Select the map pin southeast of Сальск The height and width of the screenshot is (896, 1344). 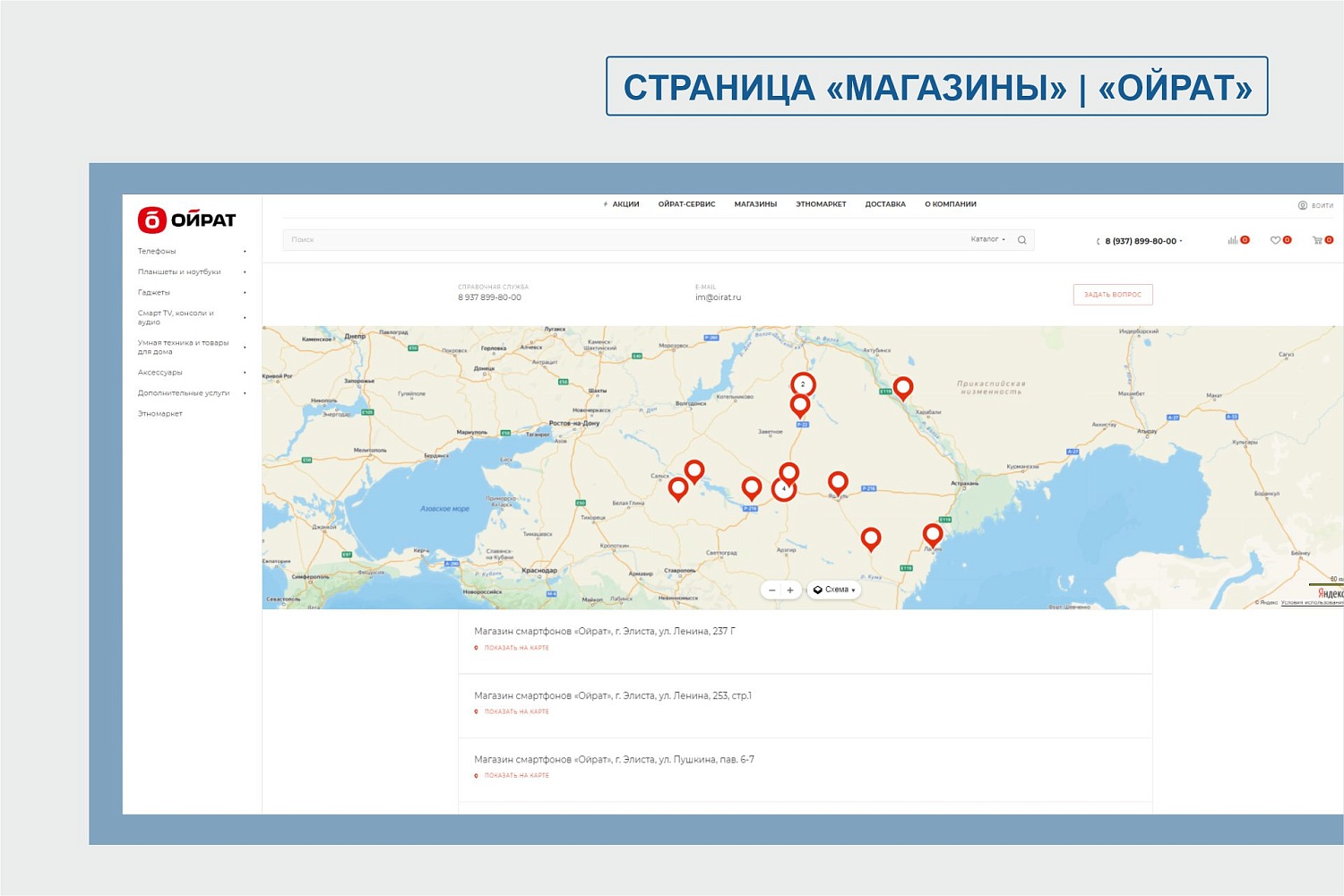[678, 488]
